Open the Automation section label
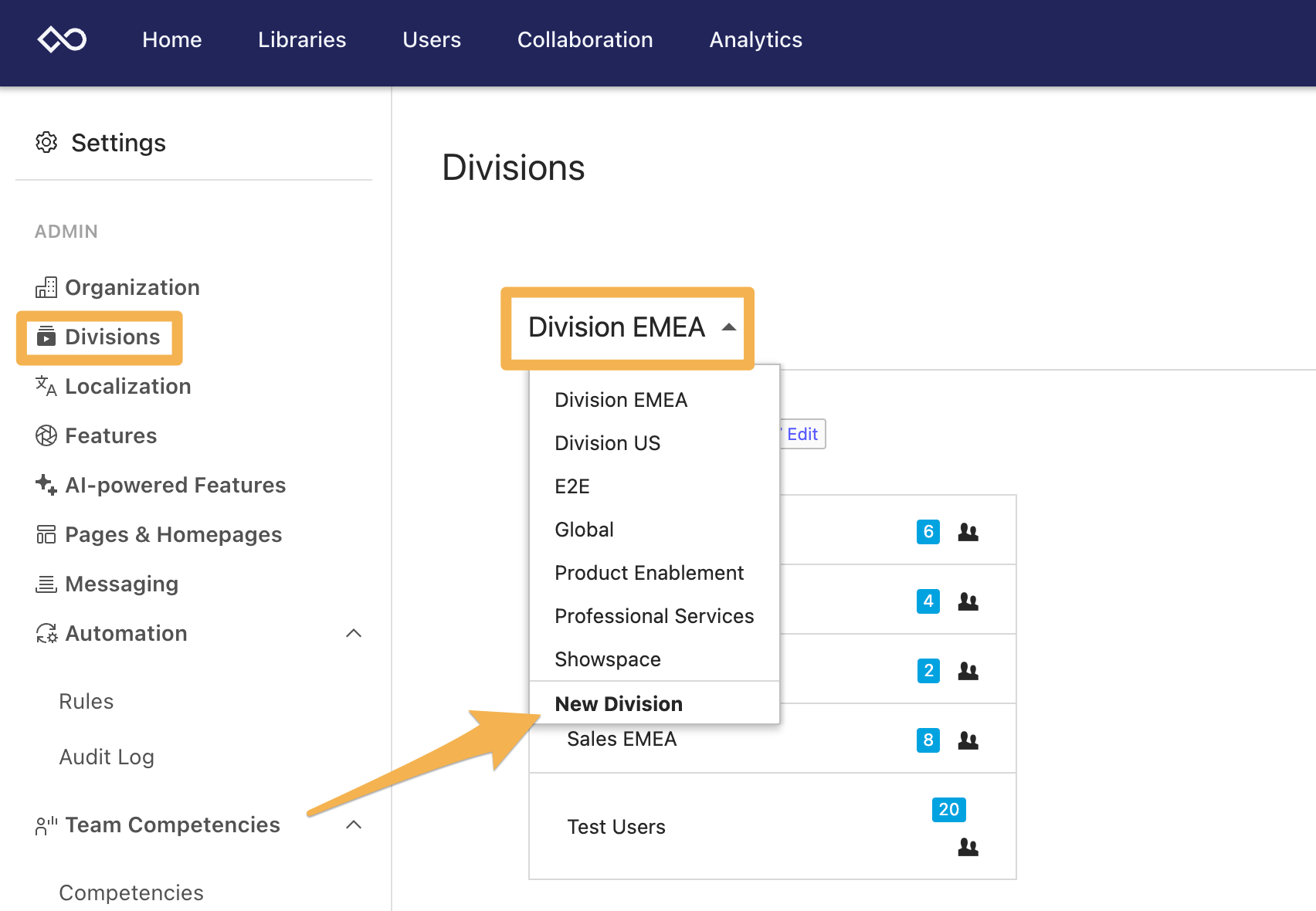The image size is (1316, 911). point(127,633)
